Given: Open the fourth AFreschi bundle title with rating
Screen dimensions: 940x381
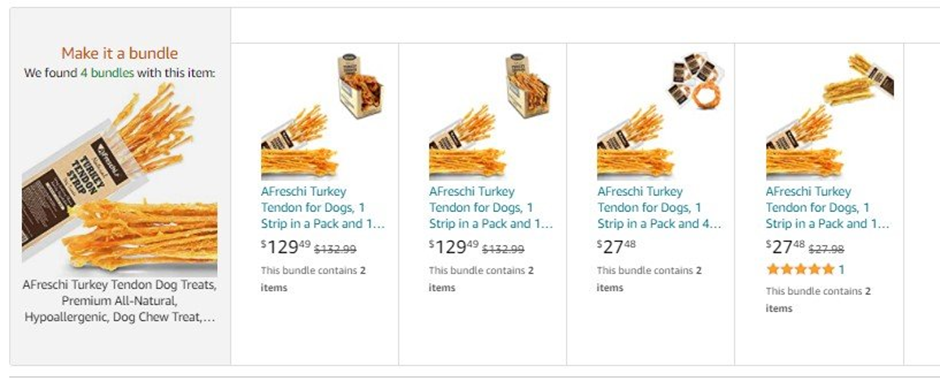Looking at the screenshot, I should pyautogui.click(x=827, y=208).
